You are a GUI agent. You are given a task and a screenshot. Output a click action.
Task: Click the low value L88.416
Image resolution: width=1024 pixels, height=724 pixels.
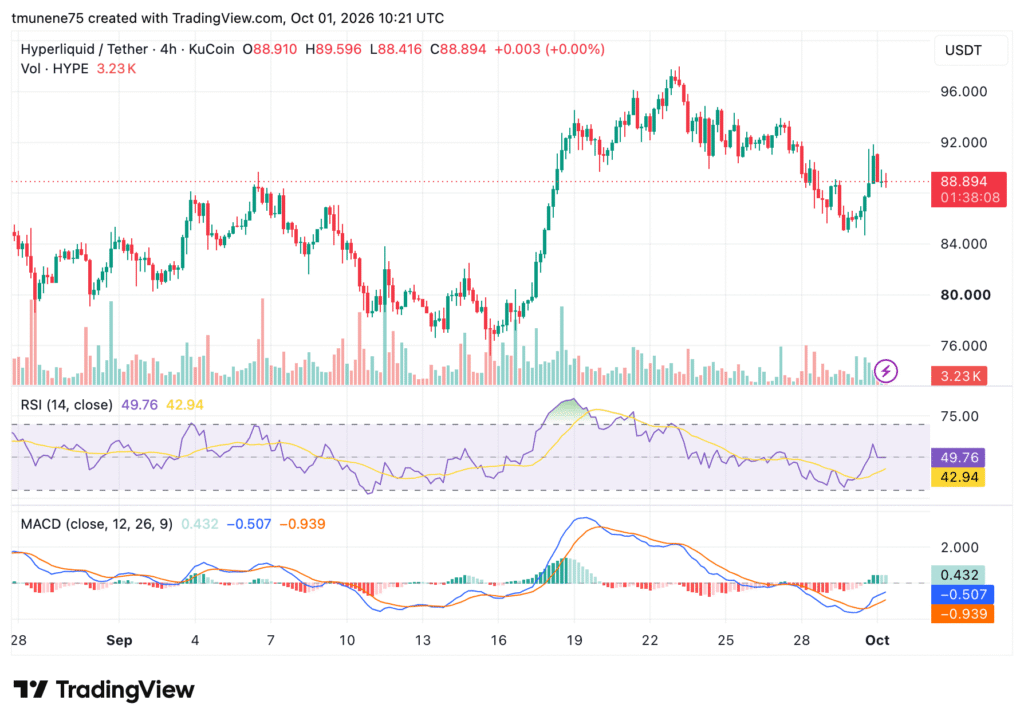point(396,49)
